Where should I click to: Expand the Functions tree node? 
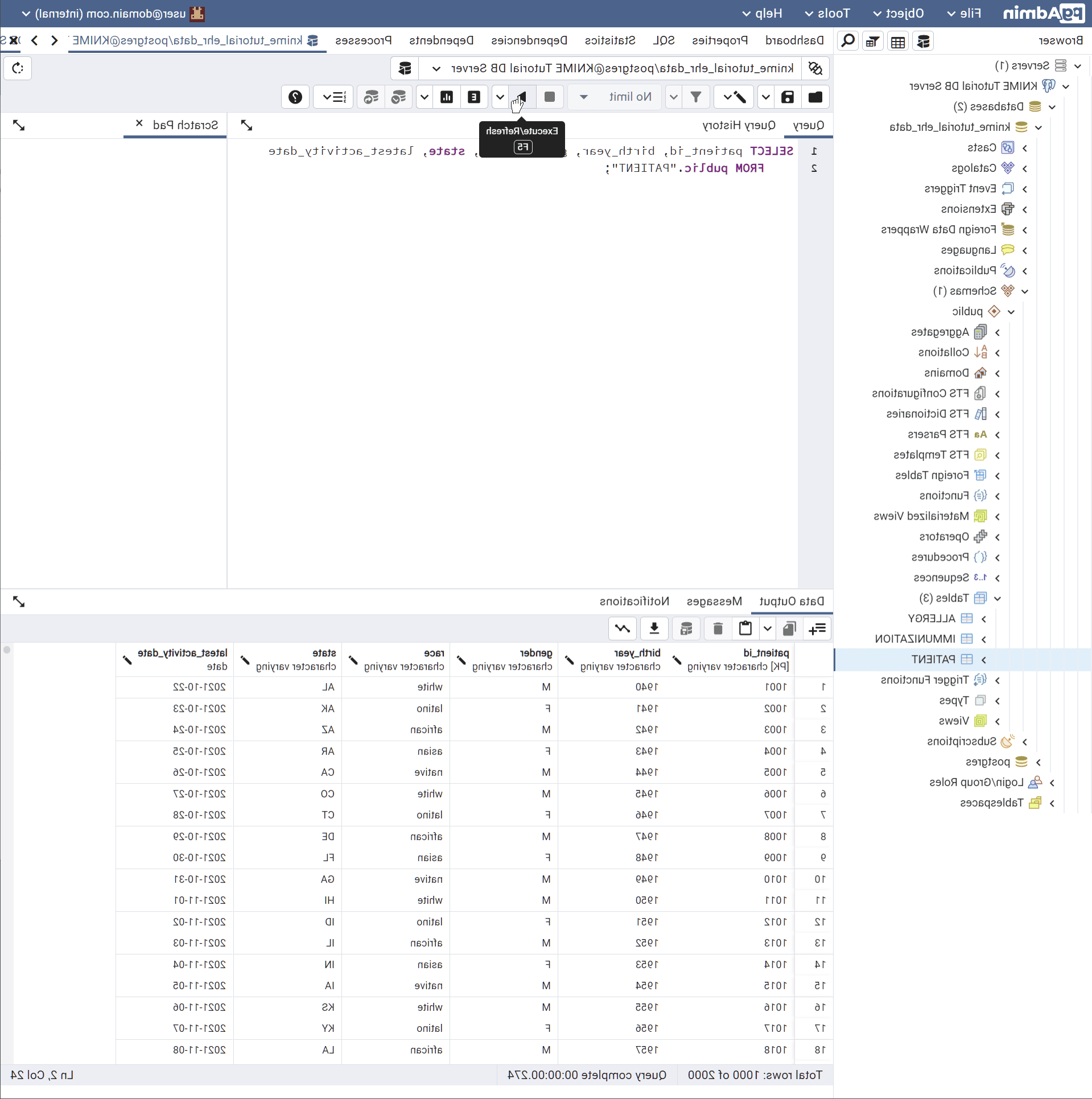998,496
